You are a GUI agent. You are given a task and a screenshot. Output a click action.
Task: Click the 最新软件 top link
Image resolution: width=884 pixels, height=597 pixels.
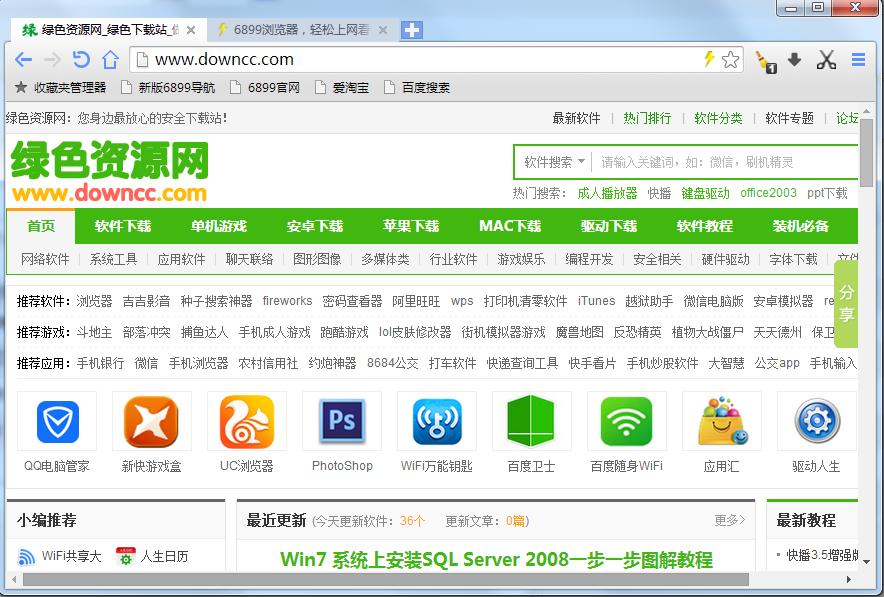click(x=576, y=118)
